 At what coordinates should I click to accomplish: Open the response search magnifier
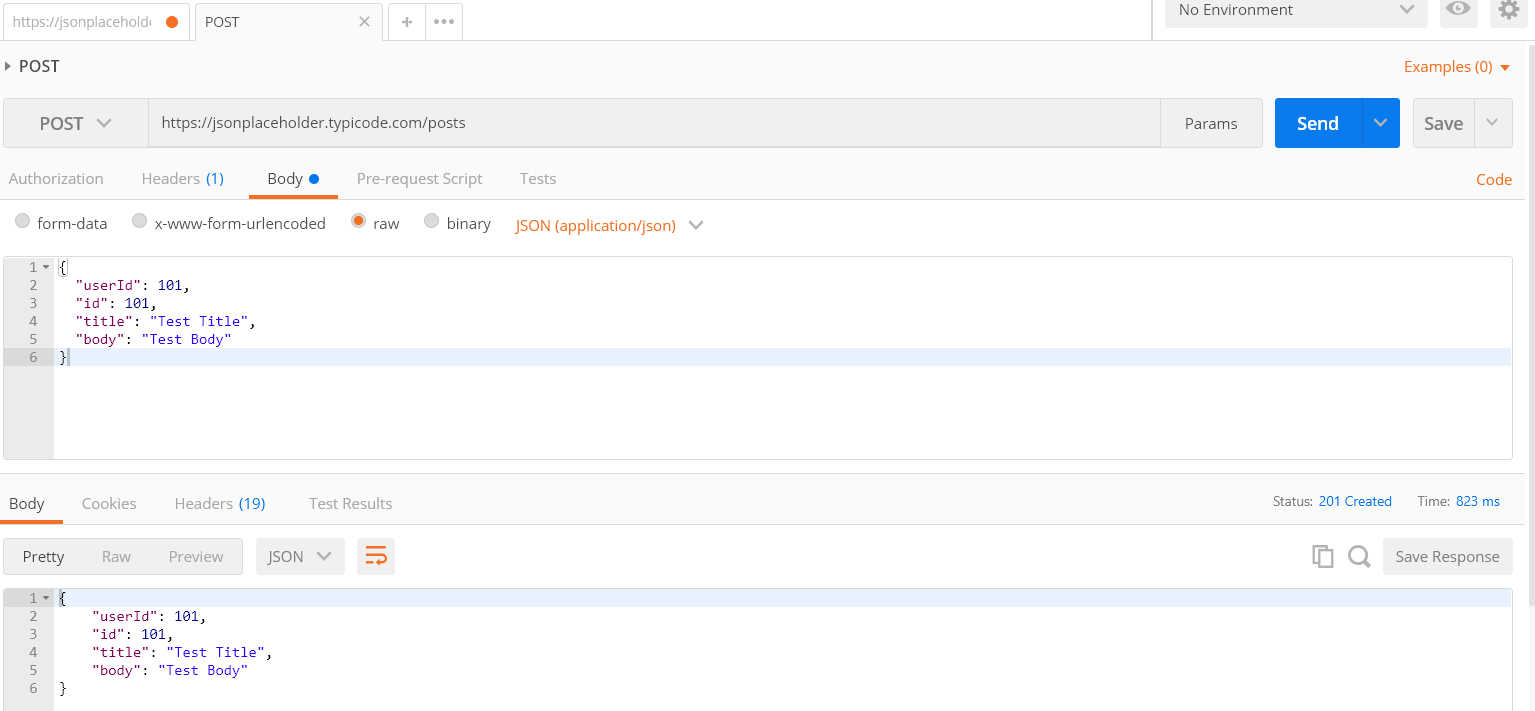pyautogui.click(x=1358, y=556)
